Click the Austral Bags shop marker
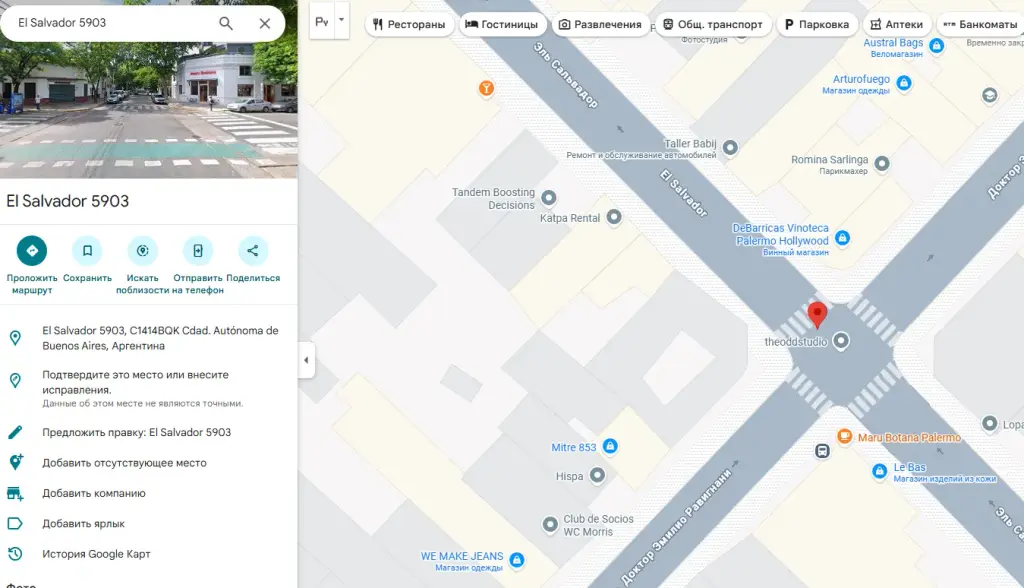 936,46
